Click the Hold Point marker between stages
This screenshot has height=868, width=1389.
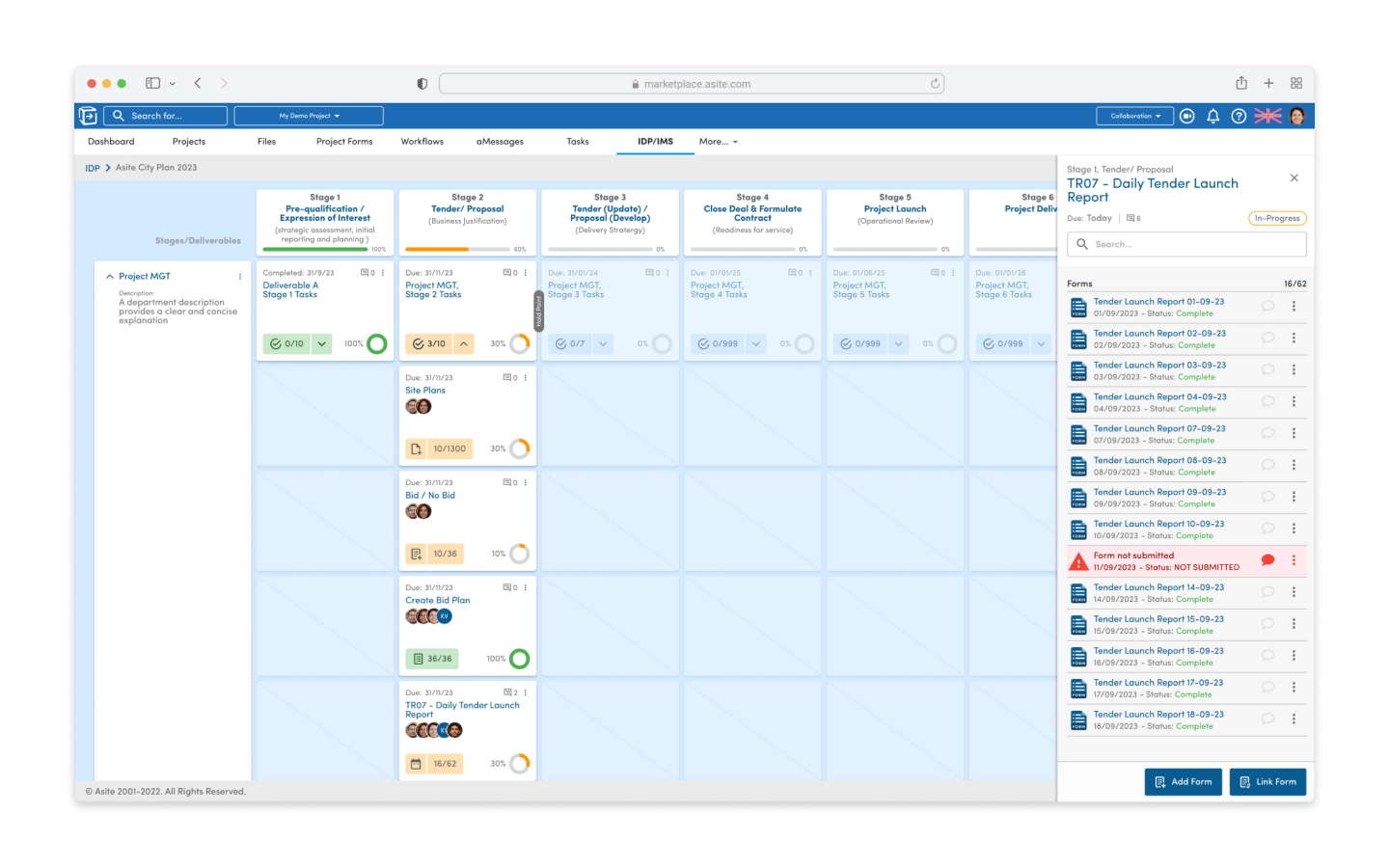coord(539,311)
